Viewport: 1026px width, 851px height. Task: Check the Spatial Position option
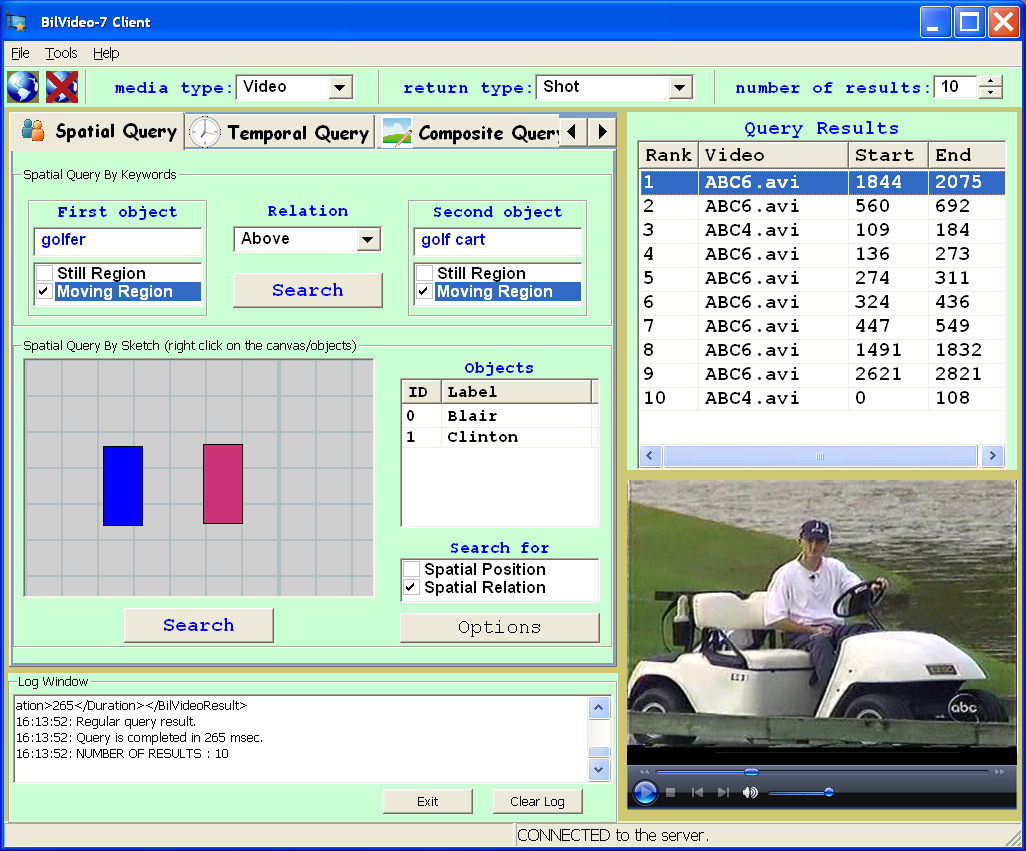pyautogui.click(x=411, y=569)
